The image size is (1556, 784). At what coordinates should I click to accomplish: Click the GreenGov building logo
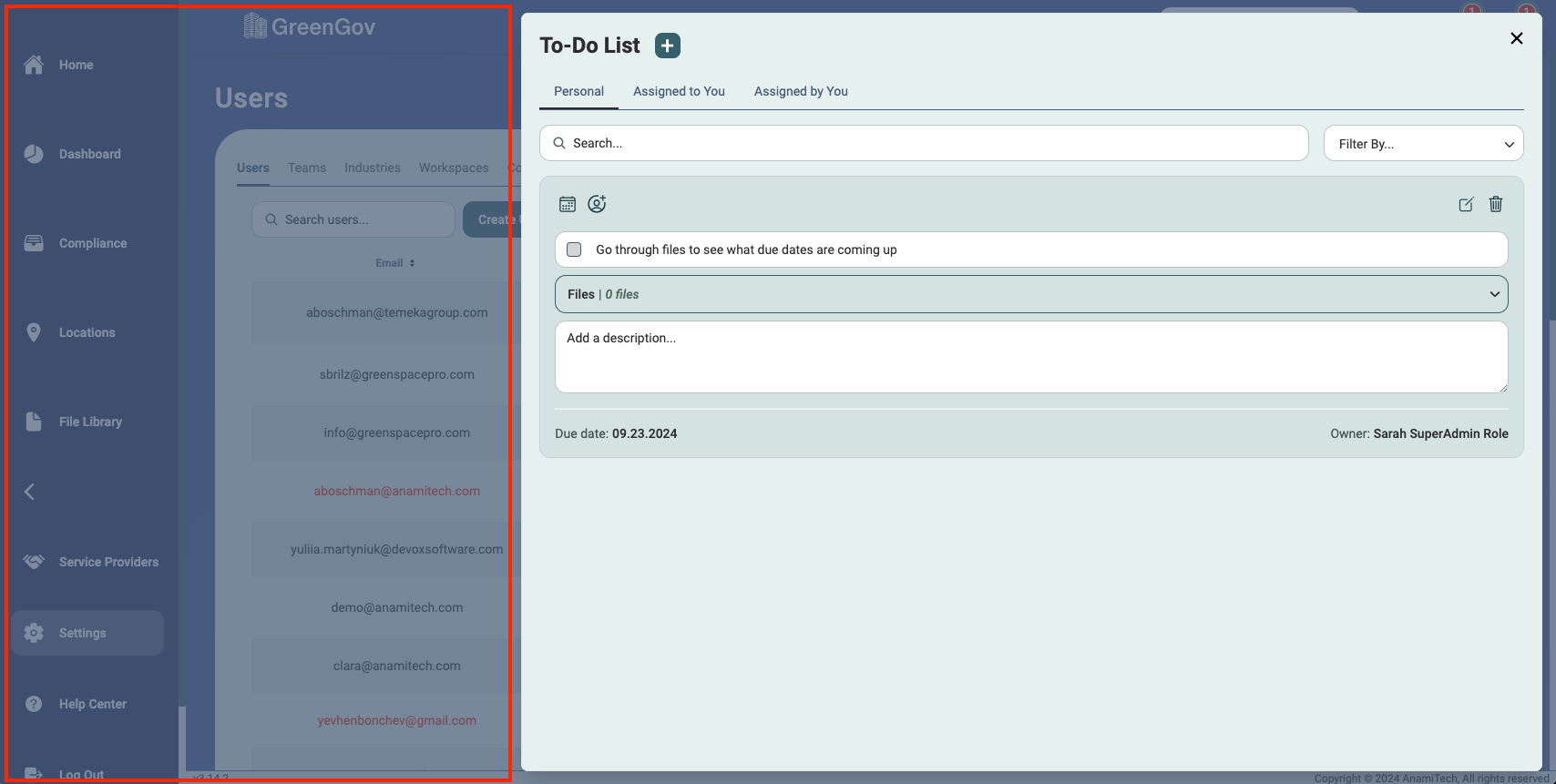(x=255, y=26)
